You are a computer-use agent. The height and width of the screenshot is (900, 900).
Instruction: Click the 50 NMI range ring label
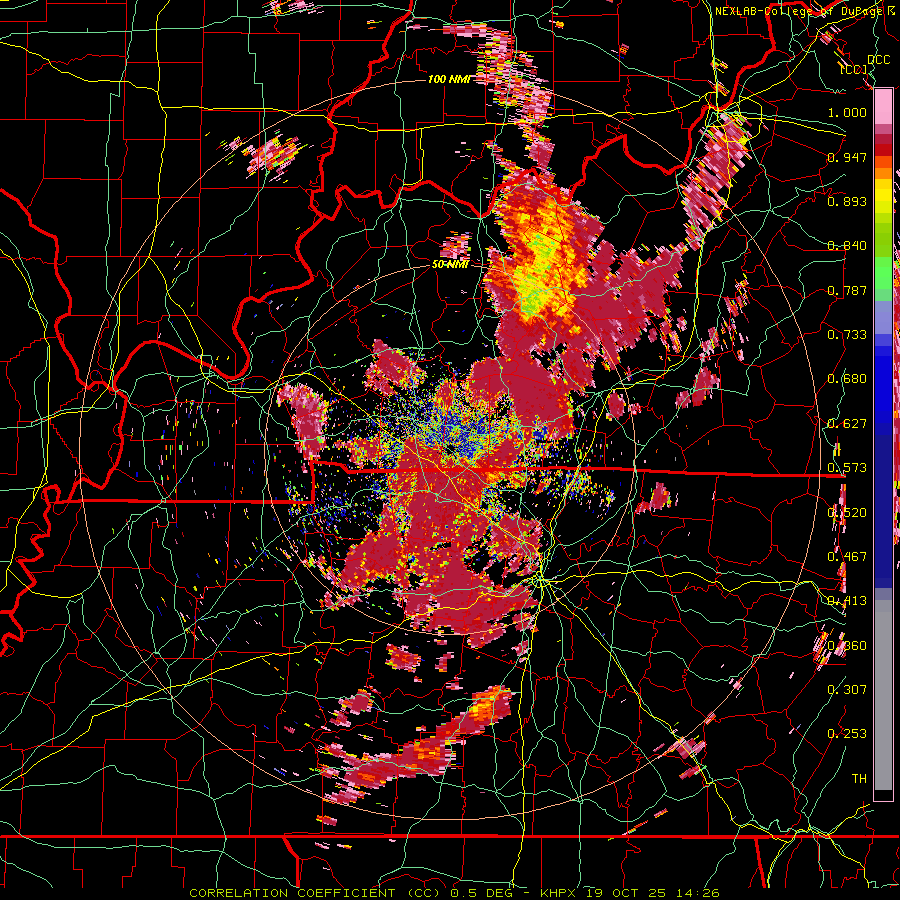(450, 265)
